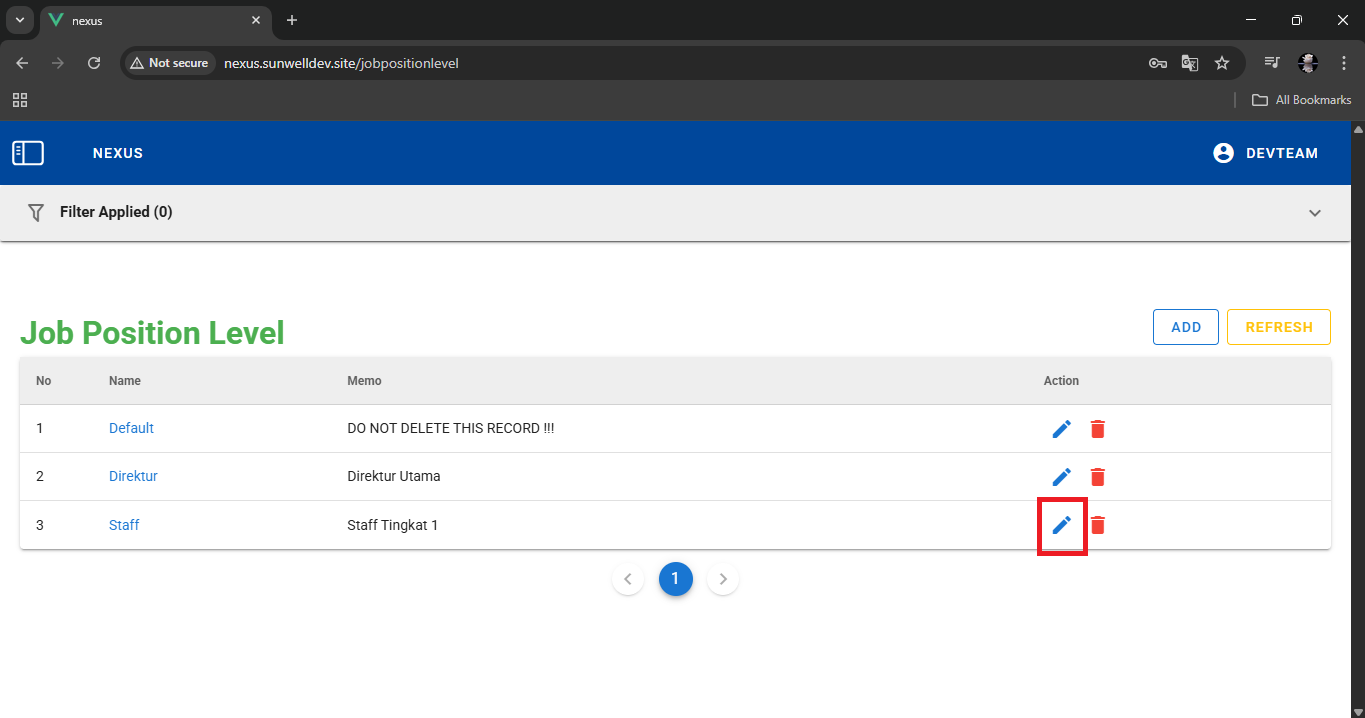Open the browser tab search dropdown
This screenshot has width=1365, height=718.
tap(19, 20)
